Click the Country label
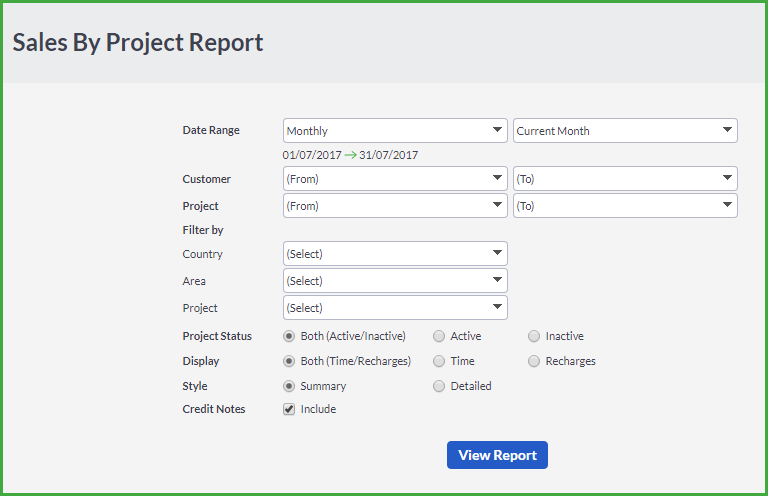Viewport: 768px width, 496px height. pos(202,254)
